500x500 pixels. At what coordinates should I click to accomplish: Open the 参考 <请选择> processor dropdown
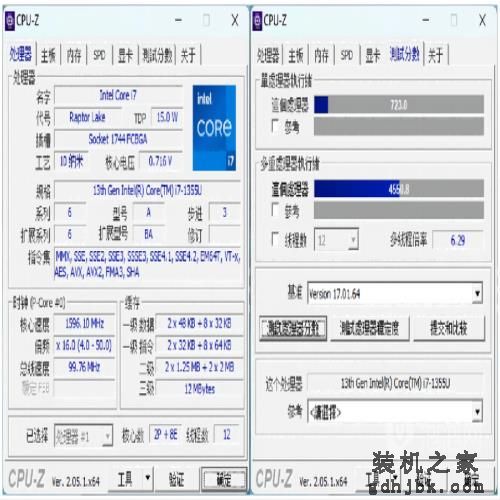(x=395, y=412)
